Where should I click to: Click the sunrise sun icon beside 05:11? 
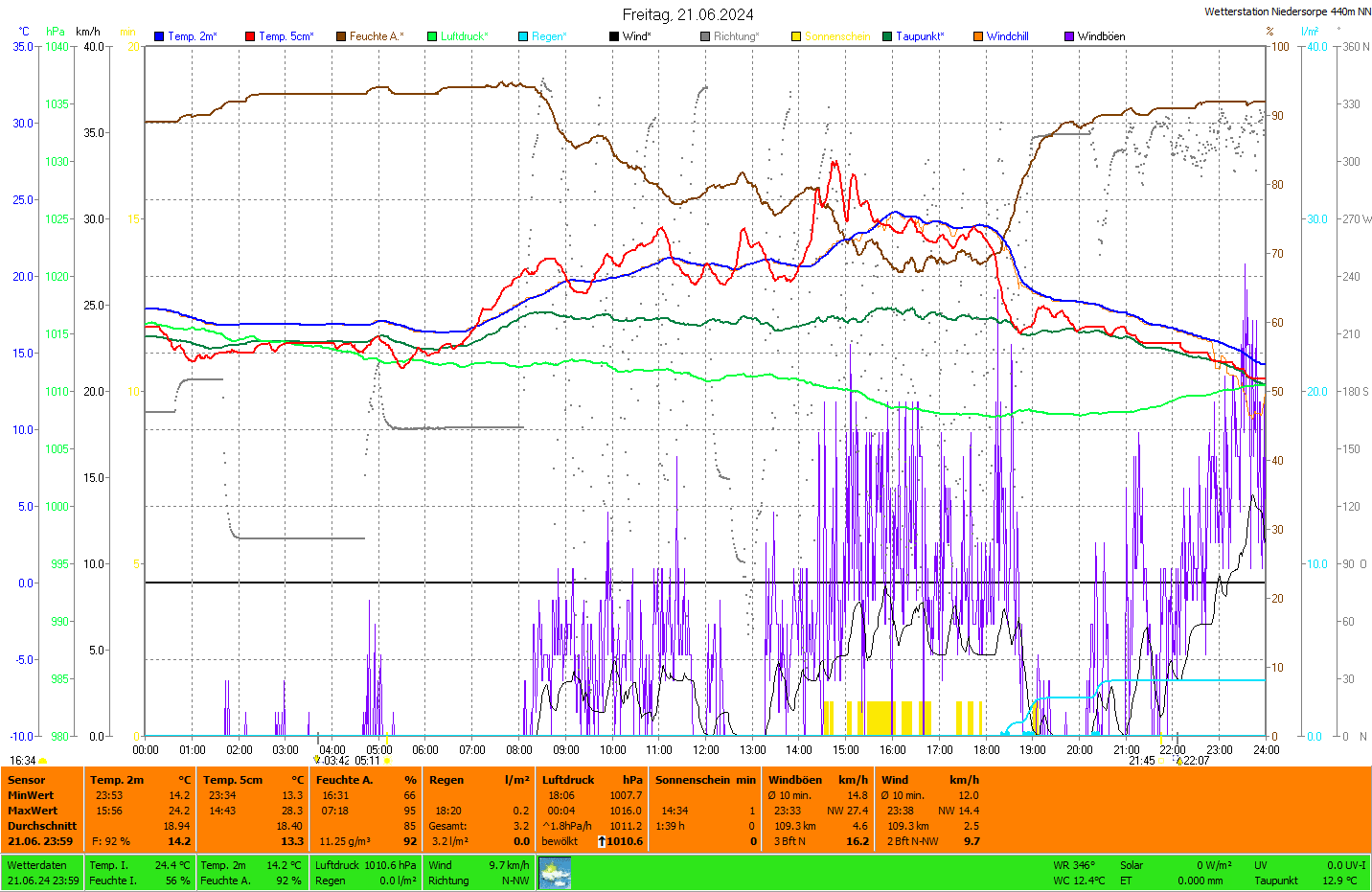[x=388, y=761]
